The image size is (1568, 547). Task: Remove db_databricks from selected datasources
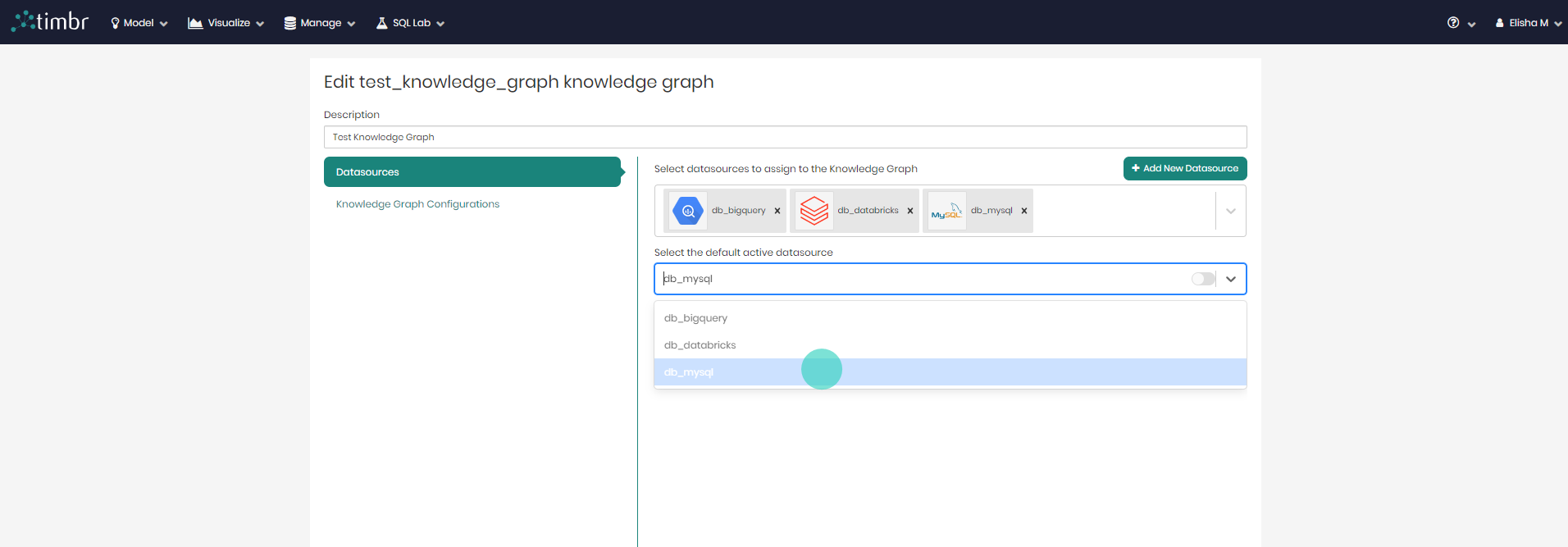(910, 211)
